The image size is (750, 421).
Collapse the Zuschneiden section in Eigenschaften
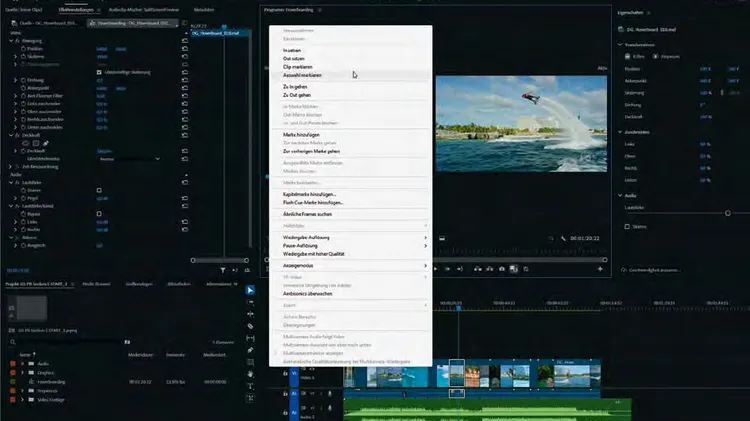(x=622, y=130)
